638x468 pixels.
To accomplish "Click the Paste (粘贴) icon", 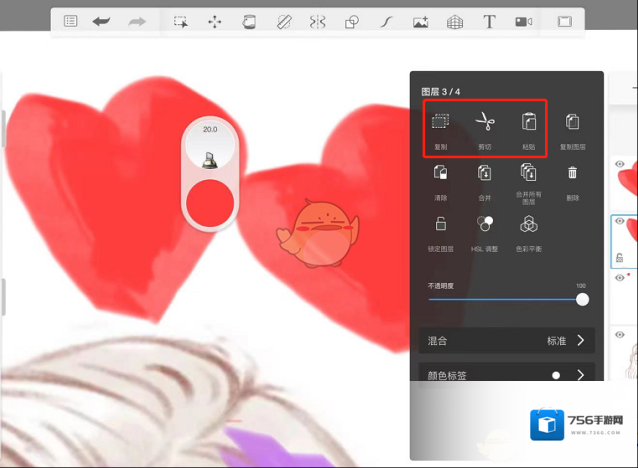I will 529,123.
